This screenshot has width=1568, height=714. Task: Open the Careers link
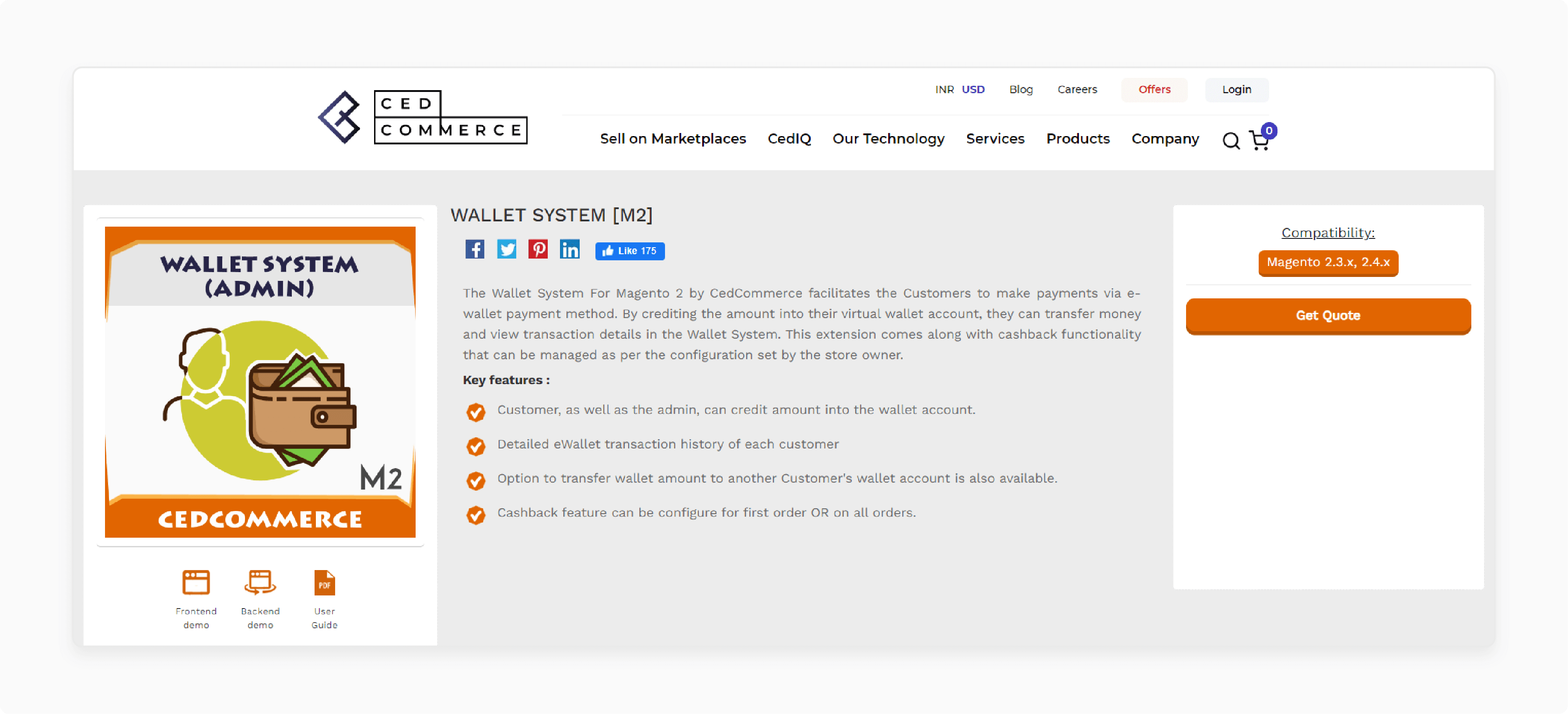tap(1077, 90)
